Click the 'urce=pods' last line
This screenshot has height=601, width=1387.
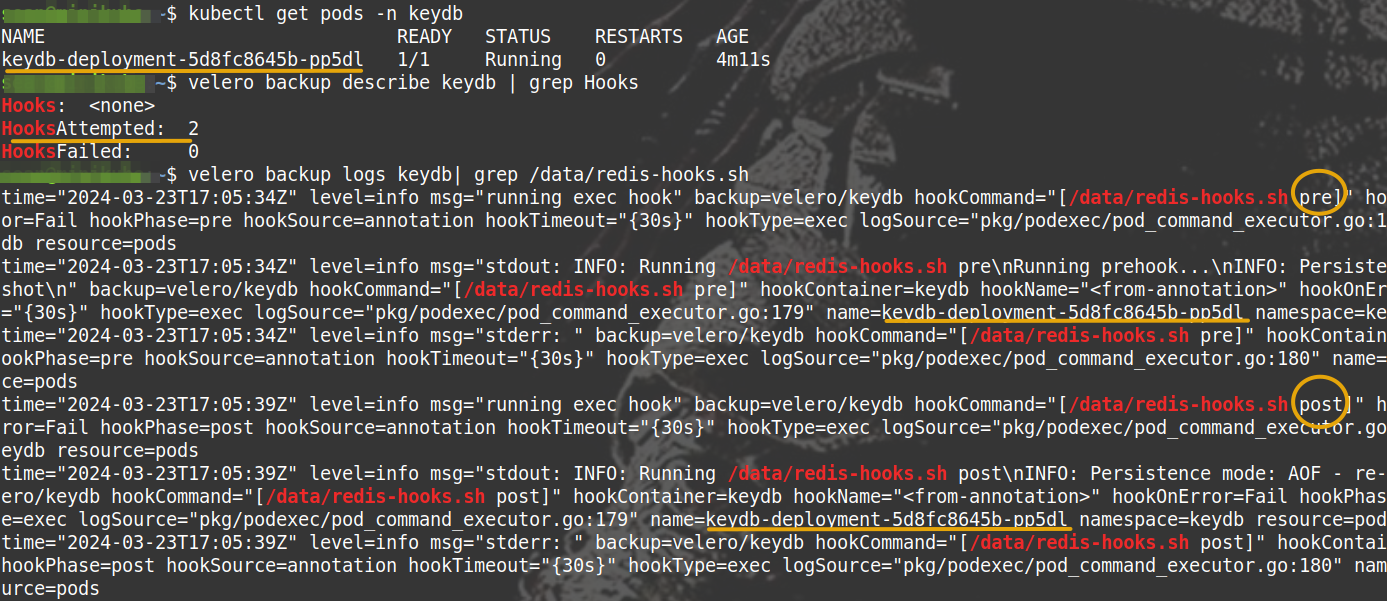pyautogui.click(x=51, y=589)
